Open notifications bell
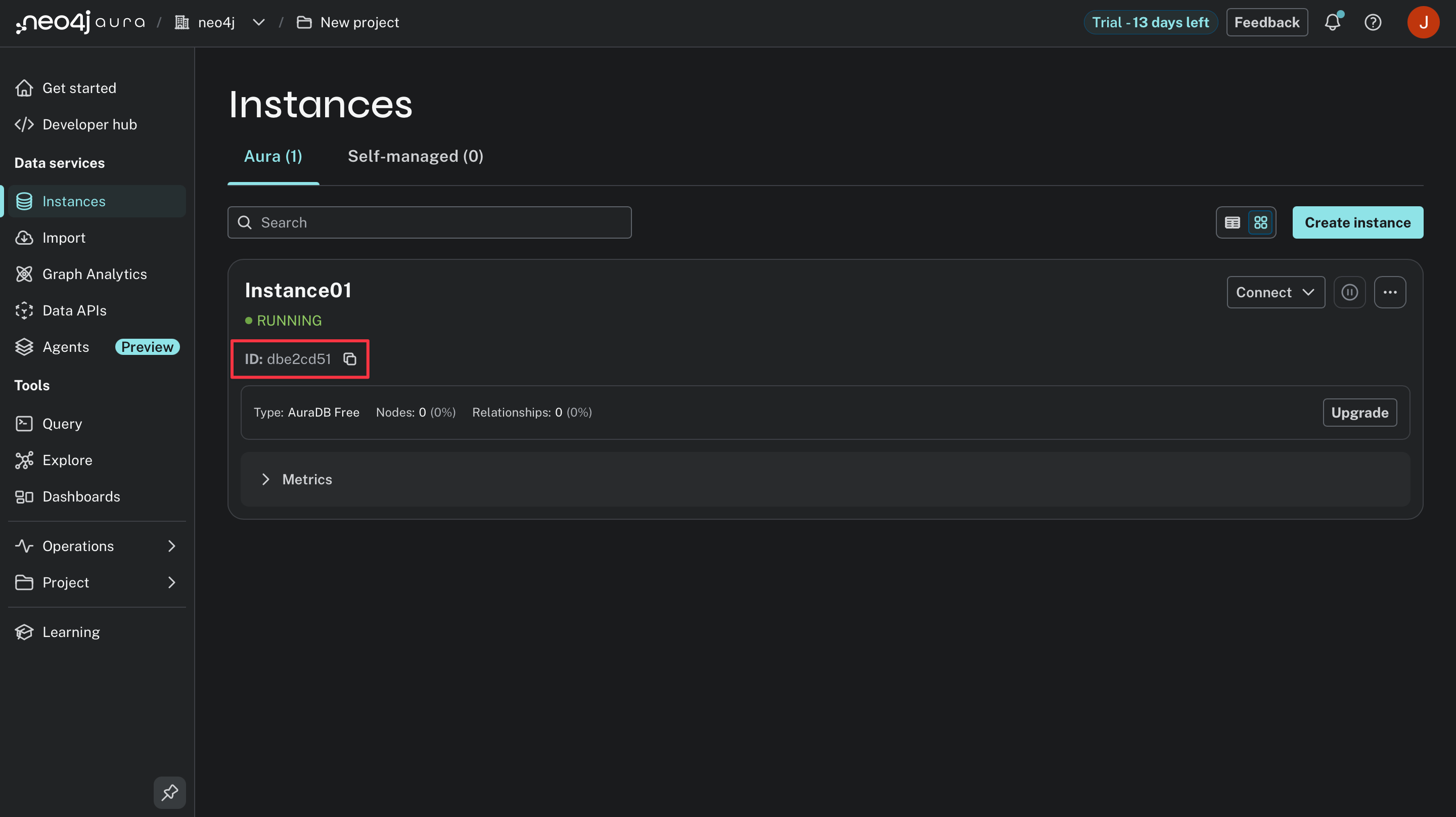This screenshot has width=1456, height=817. (1333, 22)
